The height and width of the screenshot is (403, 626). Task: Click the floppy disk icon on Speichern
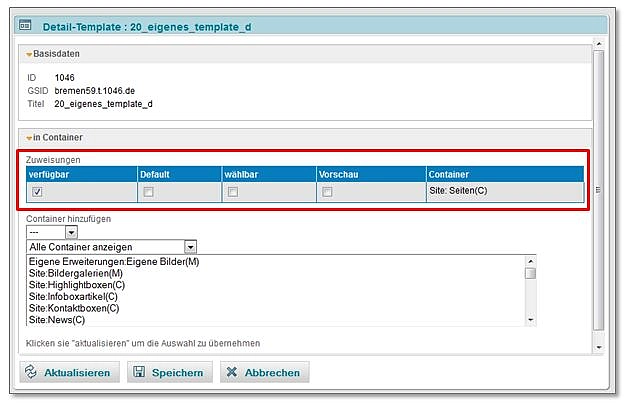[x=139, y=373]
